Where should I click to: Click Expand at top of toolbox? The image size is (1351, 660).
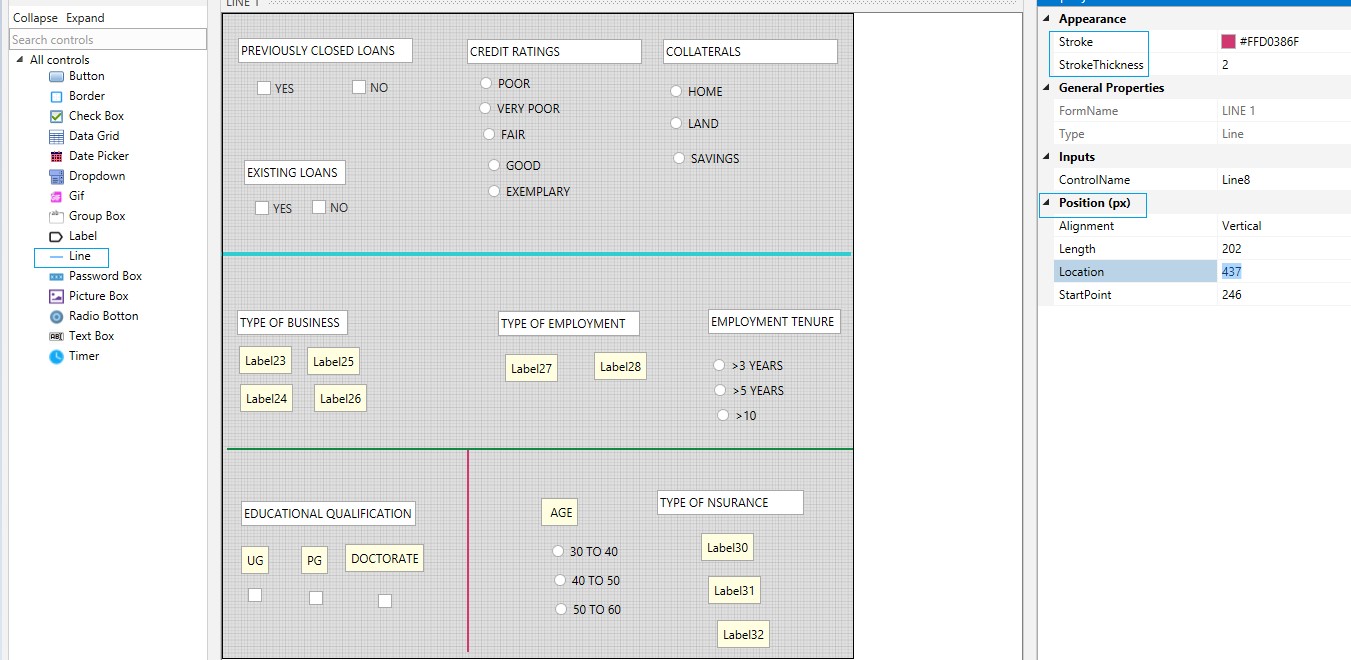click(x=85, y=18)
